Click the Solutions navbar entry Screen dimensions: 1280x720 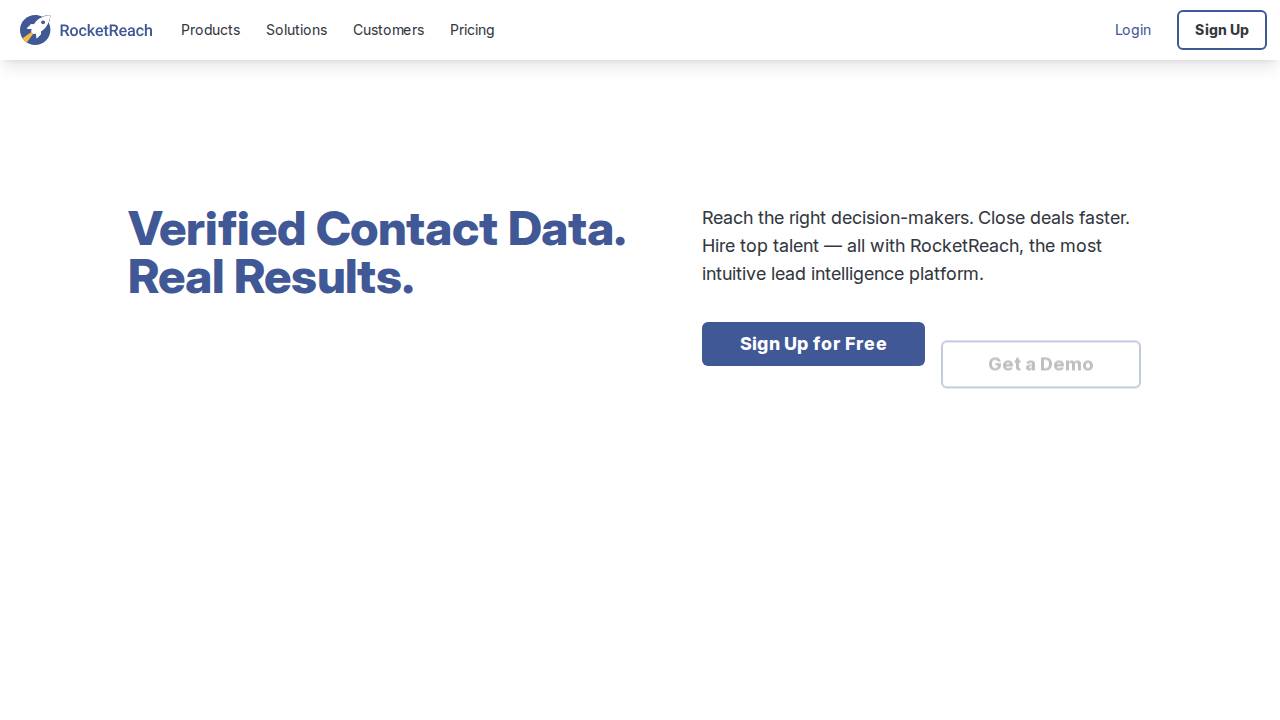pyautogui.click(x=296, y=30)
